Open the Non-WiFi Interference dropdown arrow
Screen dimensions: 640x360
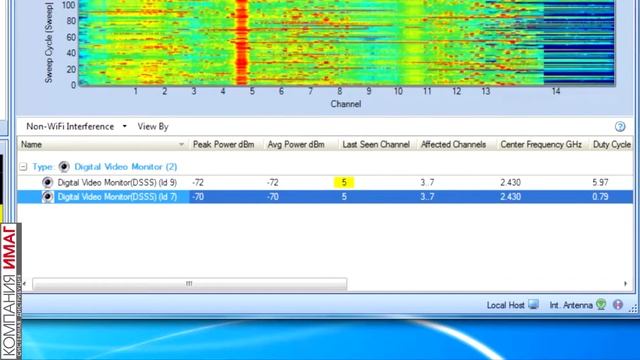tap(124, 127)
